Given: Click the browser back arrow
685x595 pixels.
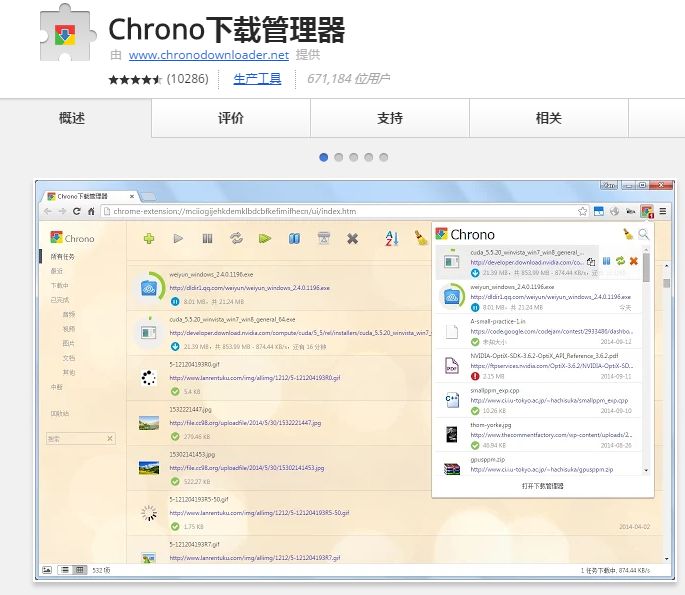Looking at the screenshot, I should pos(48,211).
